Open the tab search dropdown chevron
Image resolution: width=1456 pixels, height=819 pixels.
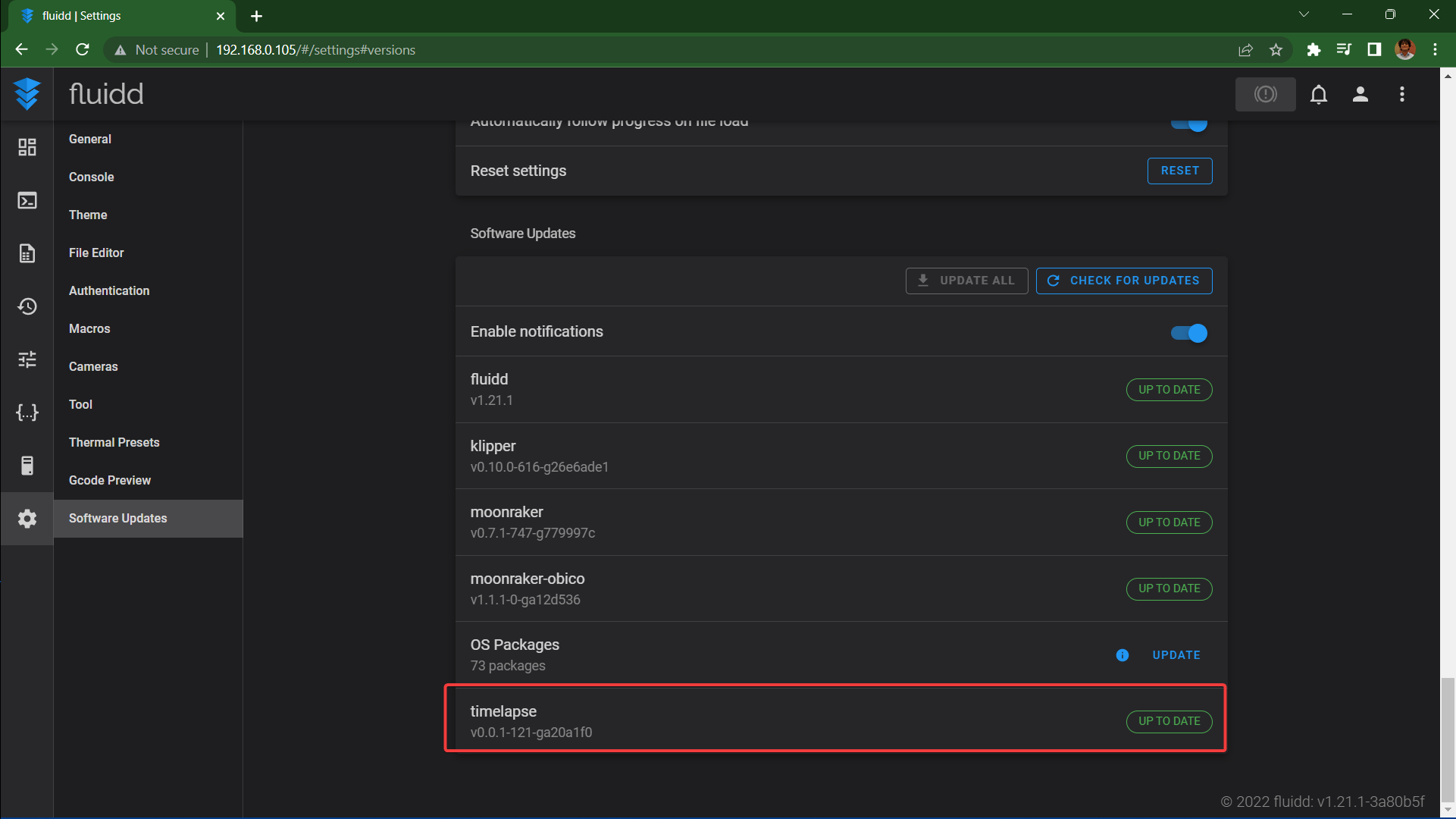(1304, 14)
